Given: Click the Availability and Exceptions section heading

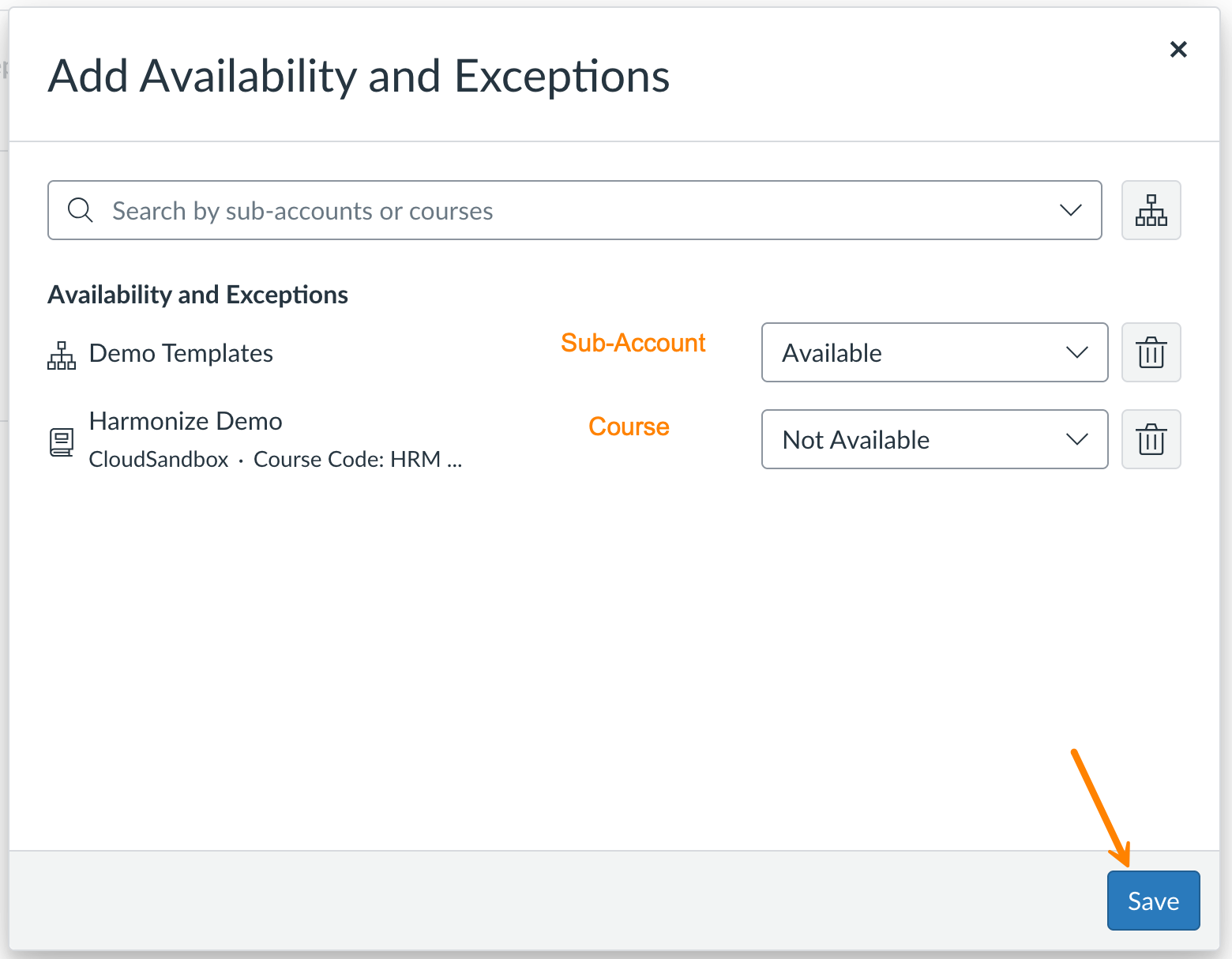Looking at the screenshot, I should coord(198,295).
